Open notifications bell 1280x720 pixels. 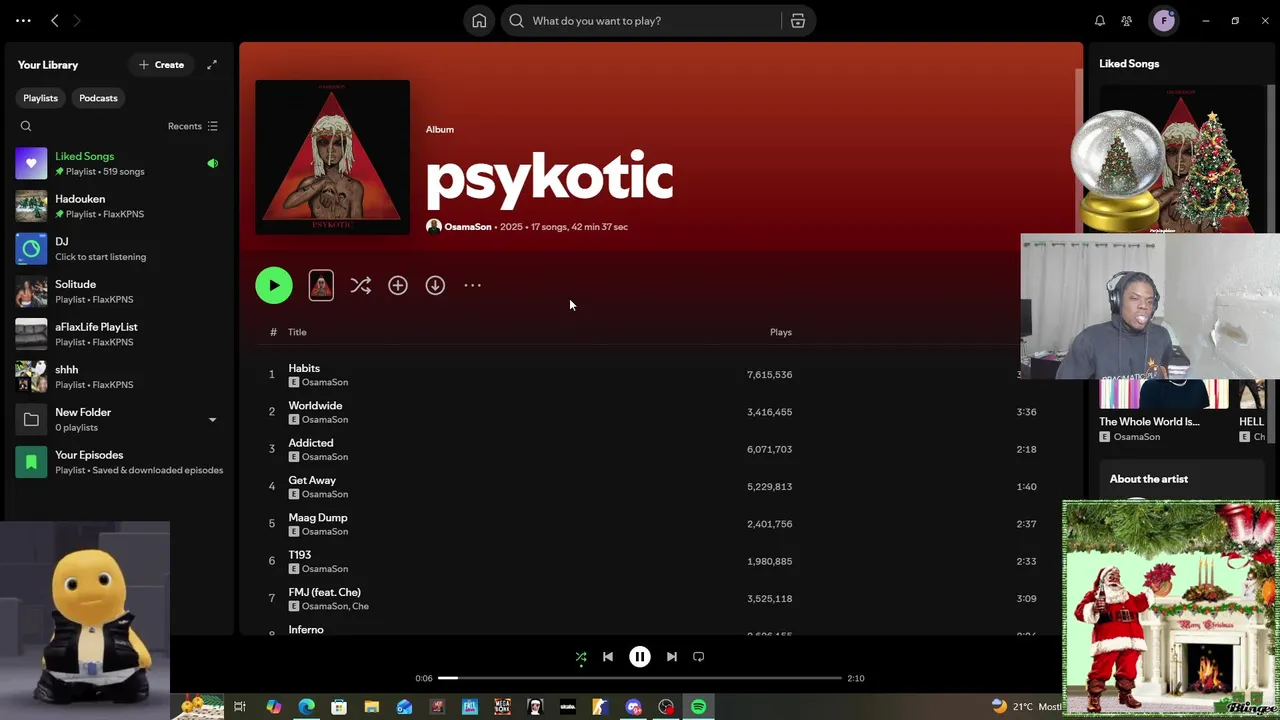[x=1099, y=21]
